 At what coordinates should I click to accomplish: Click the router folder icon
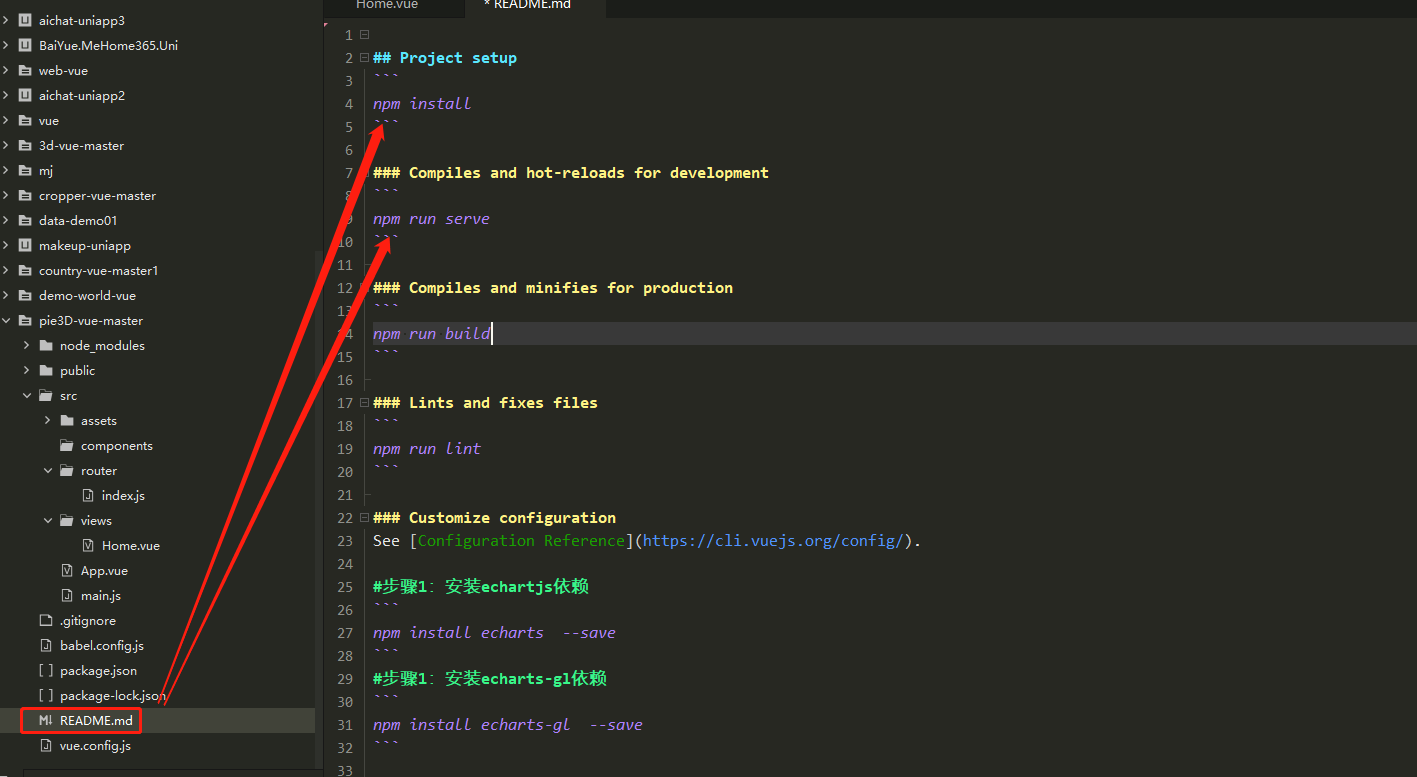[x=67, y=470]
